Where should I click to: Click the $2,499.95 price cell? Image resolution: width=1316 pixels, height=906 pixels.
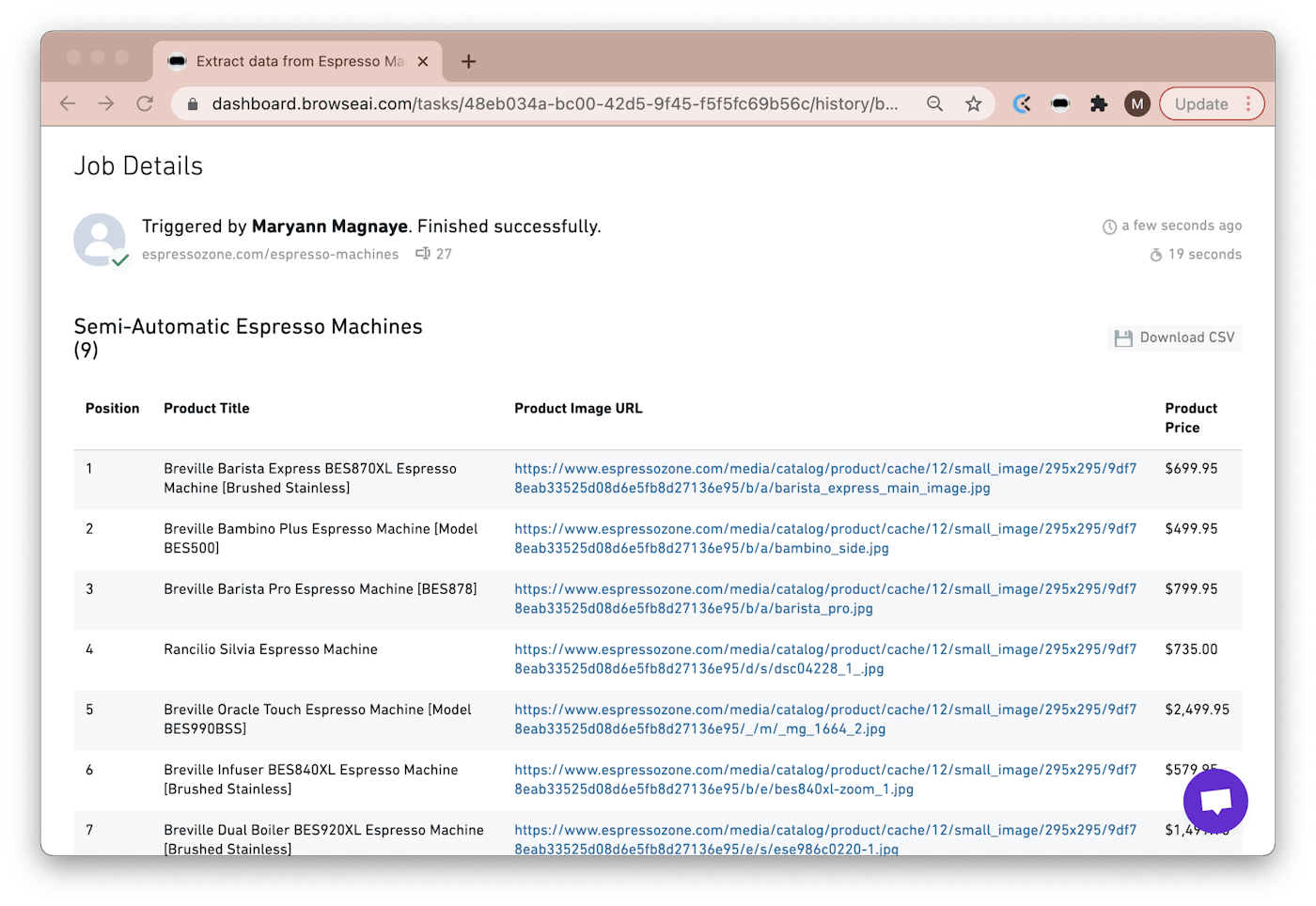coord(1197,710)
